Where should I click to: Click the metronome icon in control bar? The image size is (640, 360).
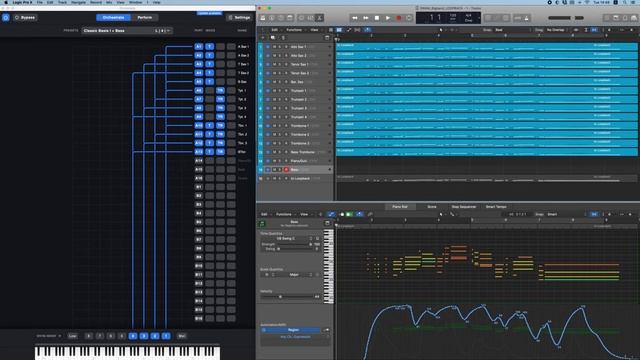coord(526,18)
